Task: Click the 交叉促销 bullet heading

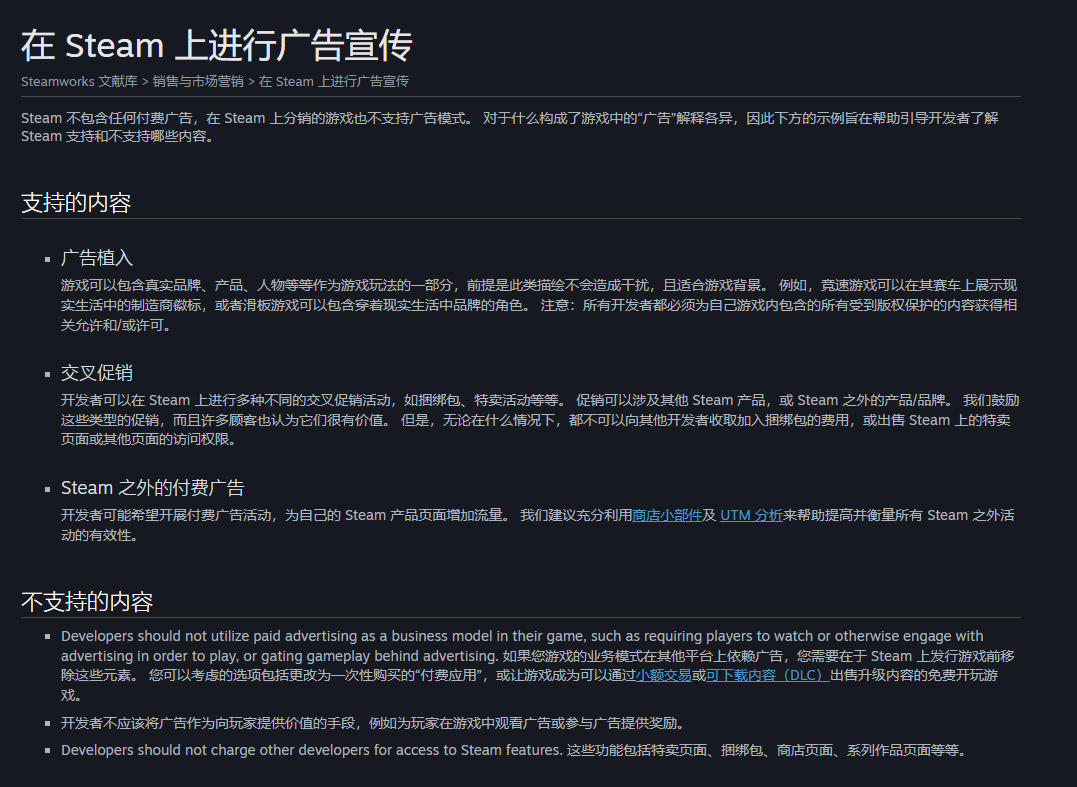Action: pos(96,373)
